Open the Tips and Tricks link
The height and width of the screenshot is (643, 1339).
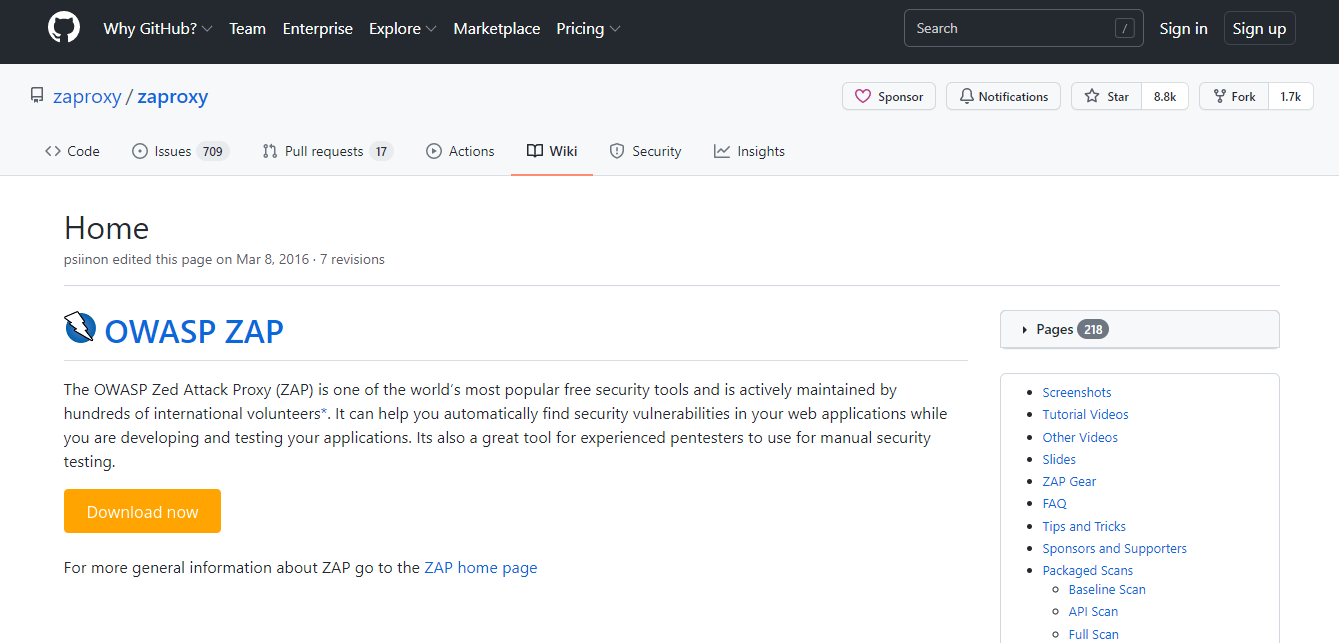1084,526
